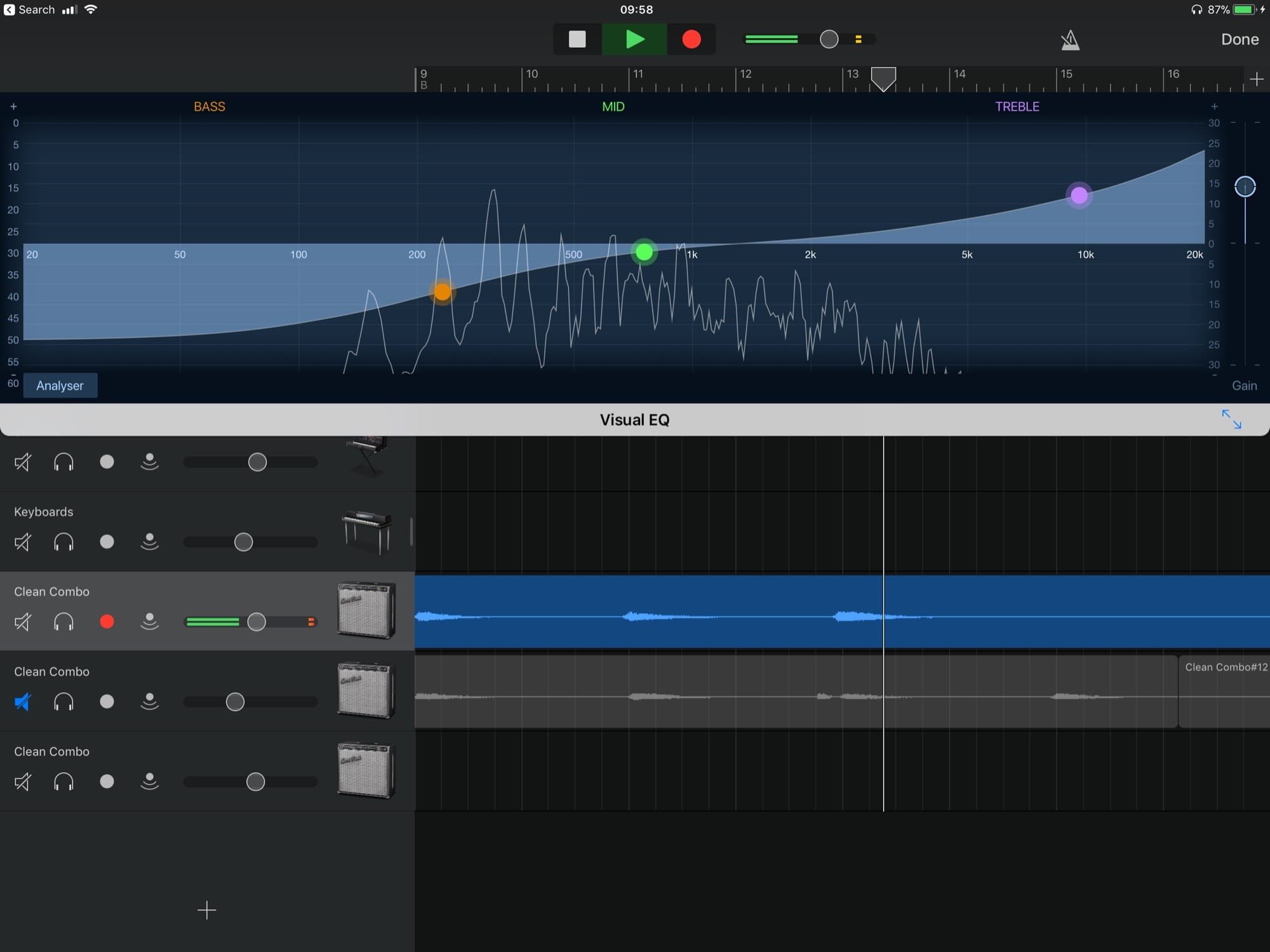Click input monitoring icon on Keyboards track

[x=149, y=542]
